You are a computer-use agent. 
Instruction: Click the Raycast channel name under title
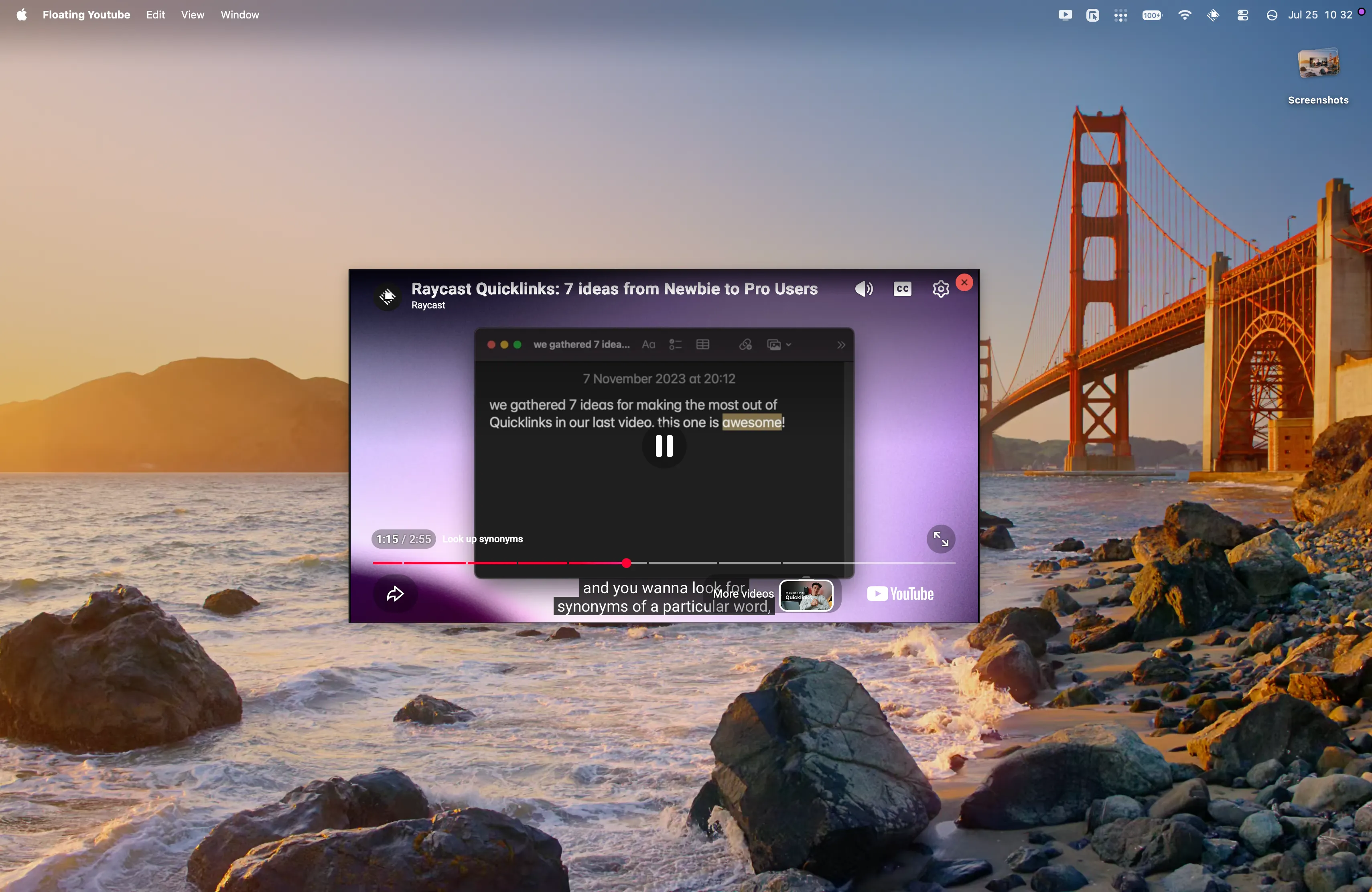click(428, 305)
